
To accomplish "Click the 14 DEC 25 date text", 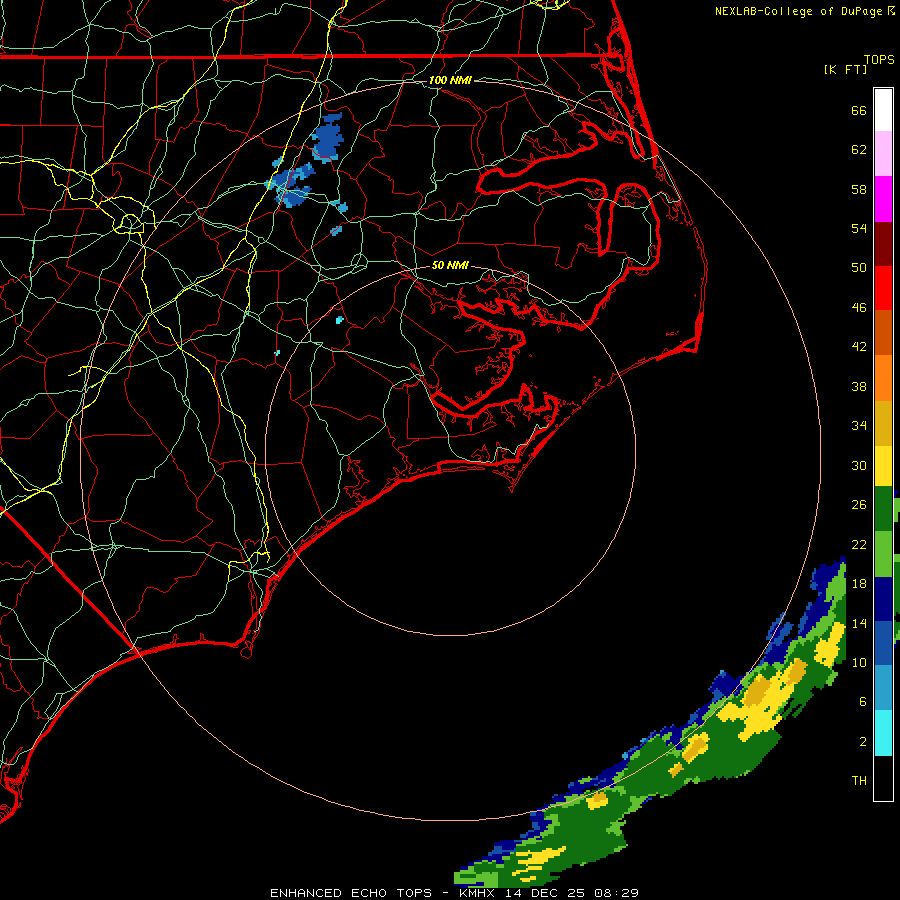I will (545, 893).
